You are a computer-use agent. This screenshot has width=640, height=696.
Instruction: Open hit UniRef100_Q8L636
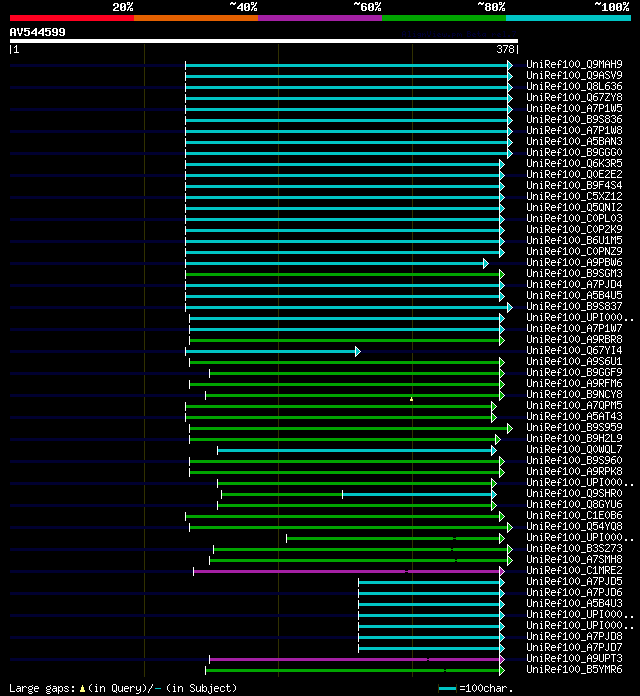(x=574, y=87)
